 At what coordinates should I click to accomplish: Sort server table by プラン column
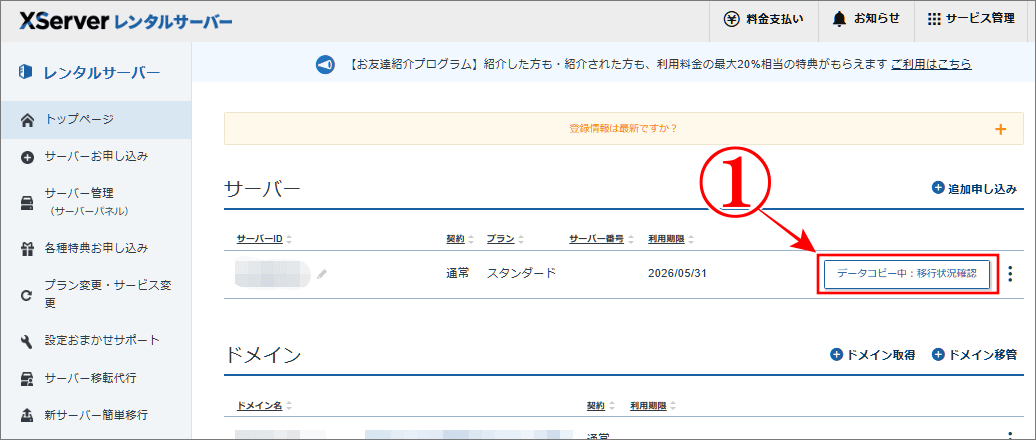coord(505,238)
